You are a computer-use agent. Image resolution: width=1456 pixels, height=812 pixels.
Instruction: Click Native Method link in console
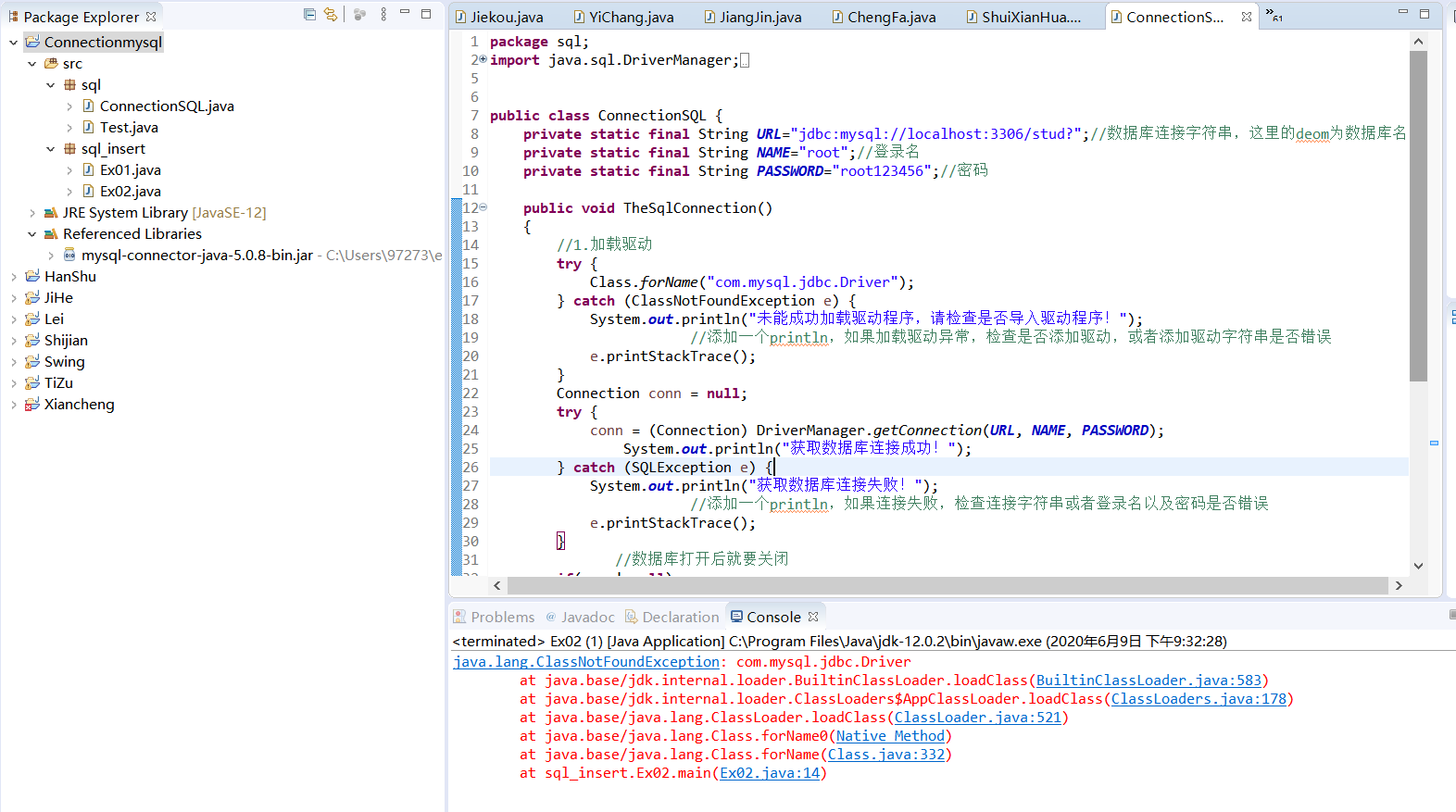click(x=890, y=735)
